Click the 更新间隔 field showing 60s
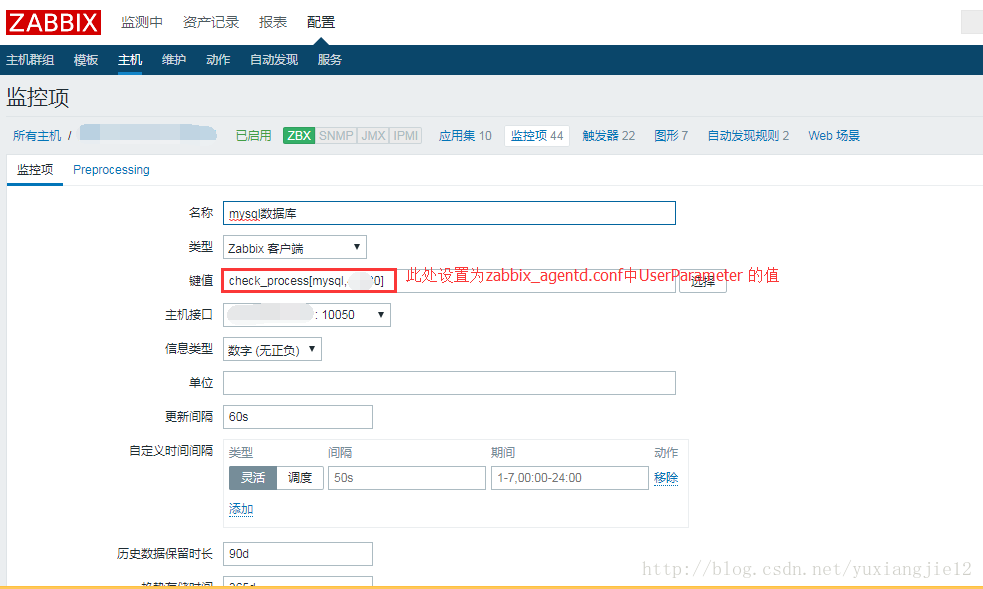 coord(298,417)
